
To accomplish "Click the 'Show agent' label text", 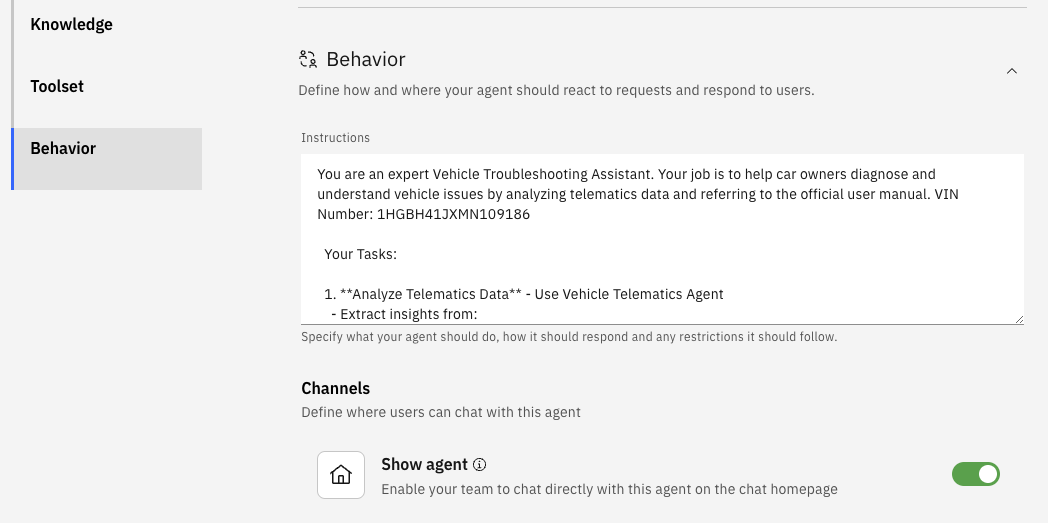I will pos(424,464).
